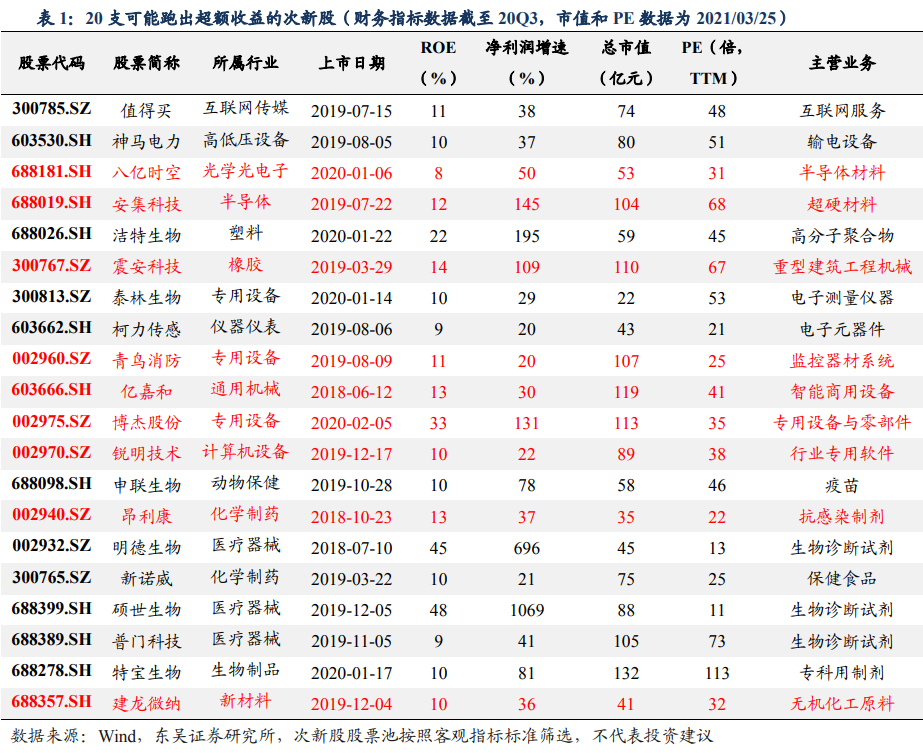Click the 上市日期 column header
Screen dimensions: 923x753
click(351, 63)
